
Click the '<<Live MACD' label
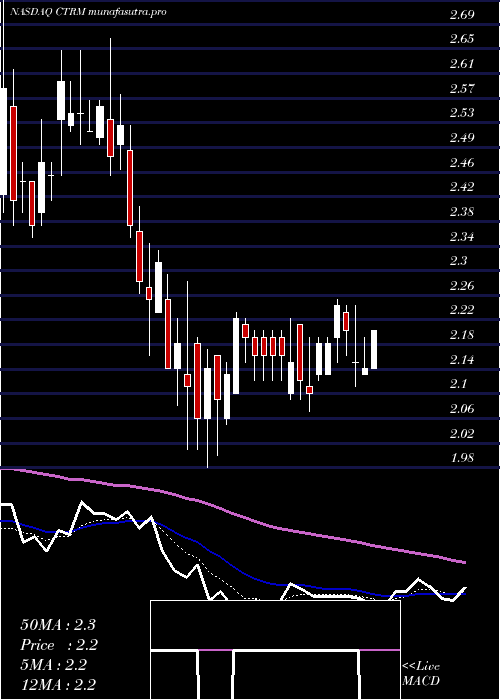pos(421,674)
